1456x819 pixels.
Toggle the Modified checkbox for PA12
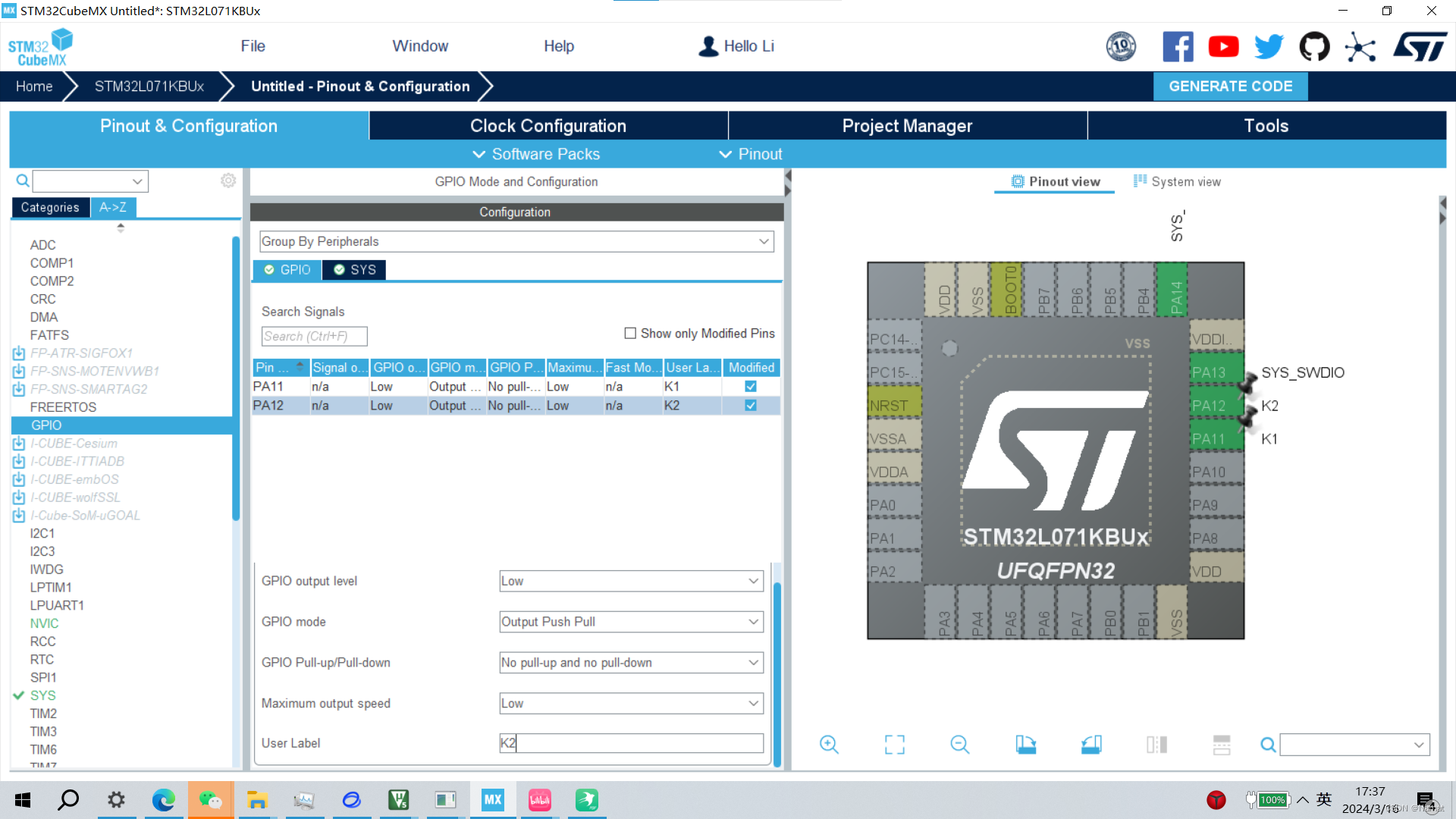[x=751, y=406]
